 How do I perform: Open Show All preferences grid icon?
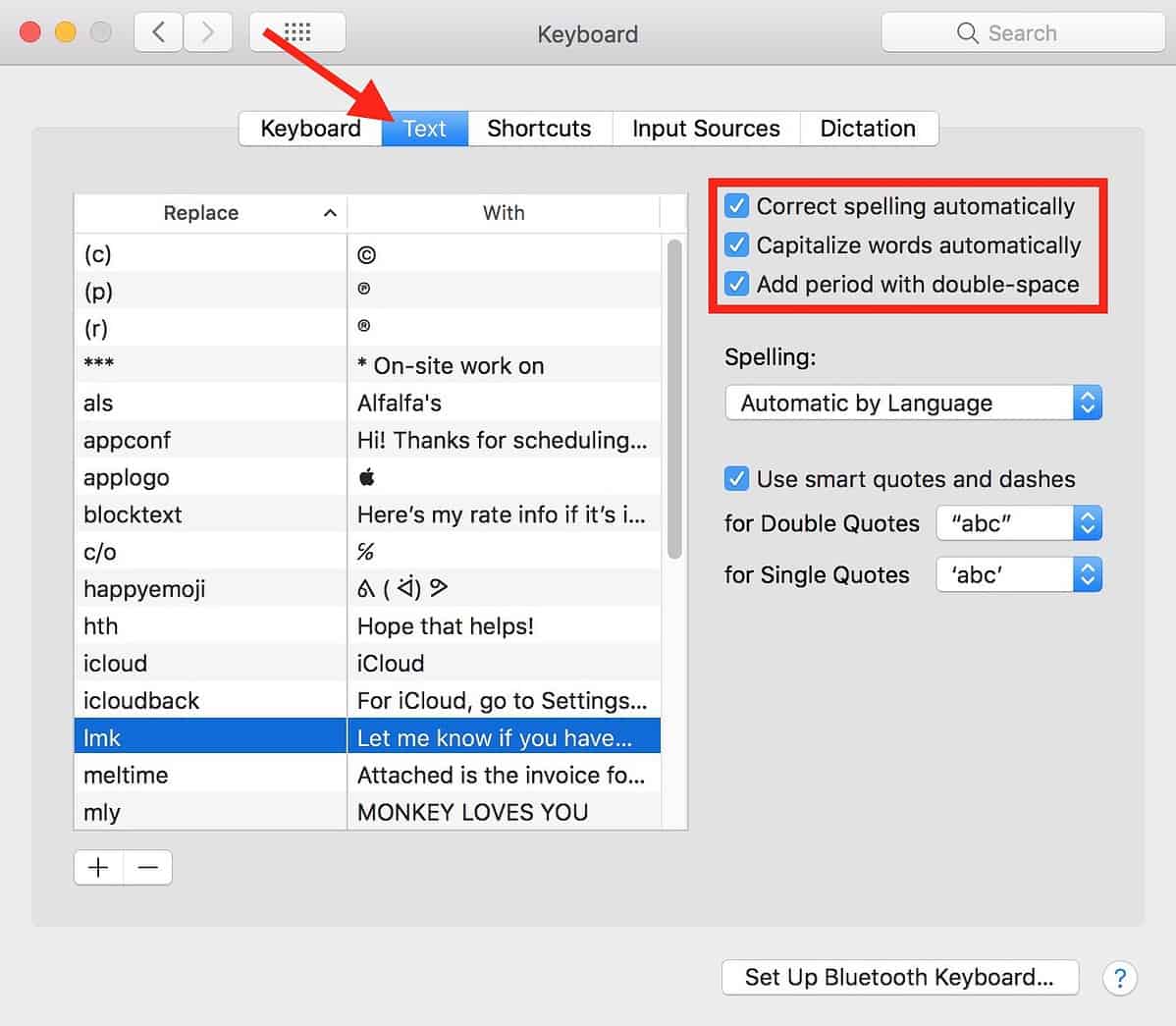[296, 31]
